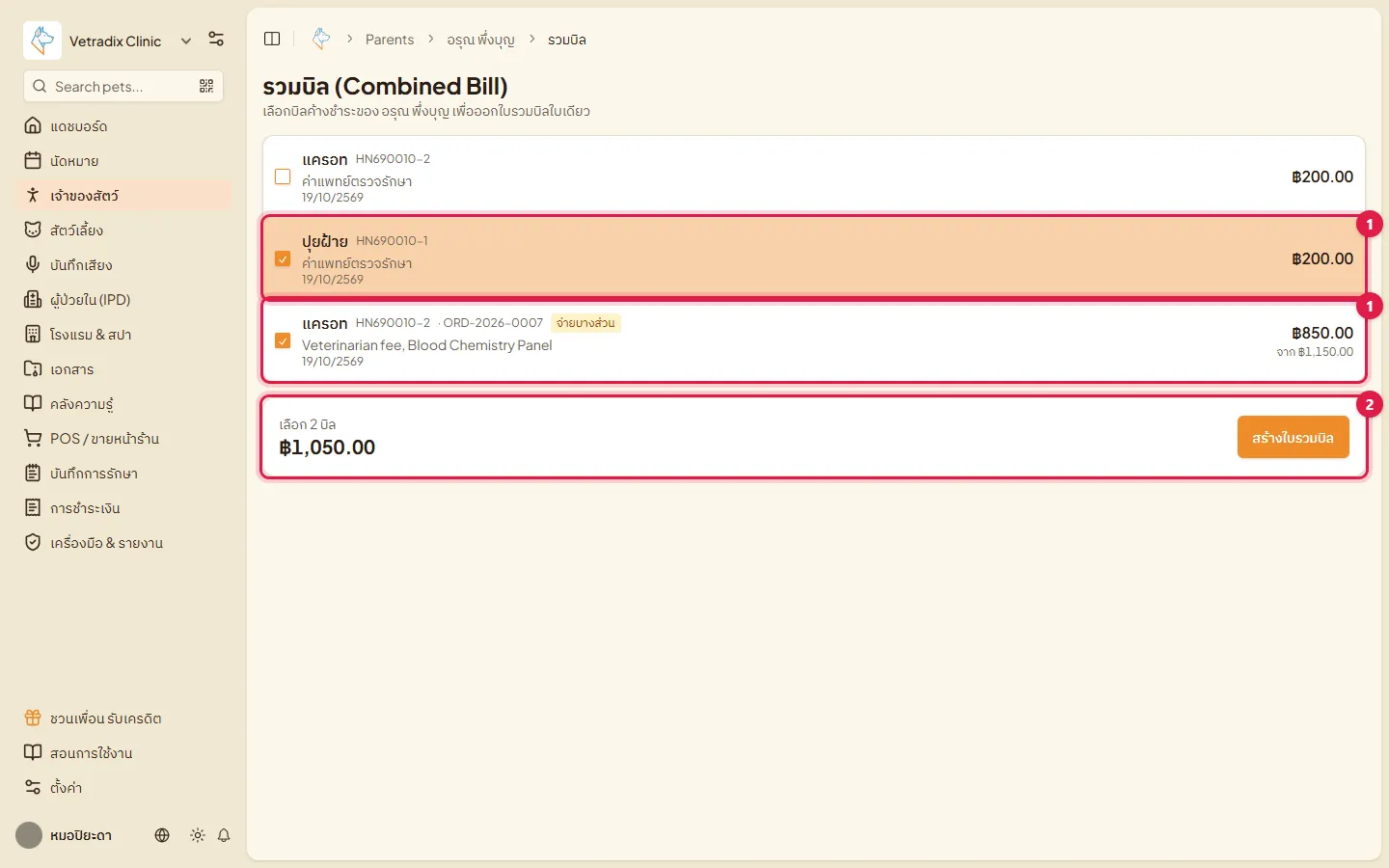Image resolution: width=1389 pixels, height=868 pixels.
Task: Click the receipt icon for การชำระเงิน
Action: [33, 508]
